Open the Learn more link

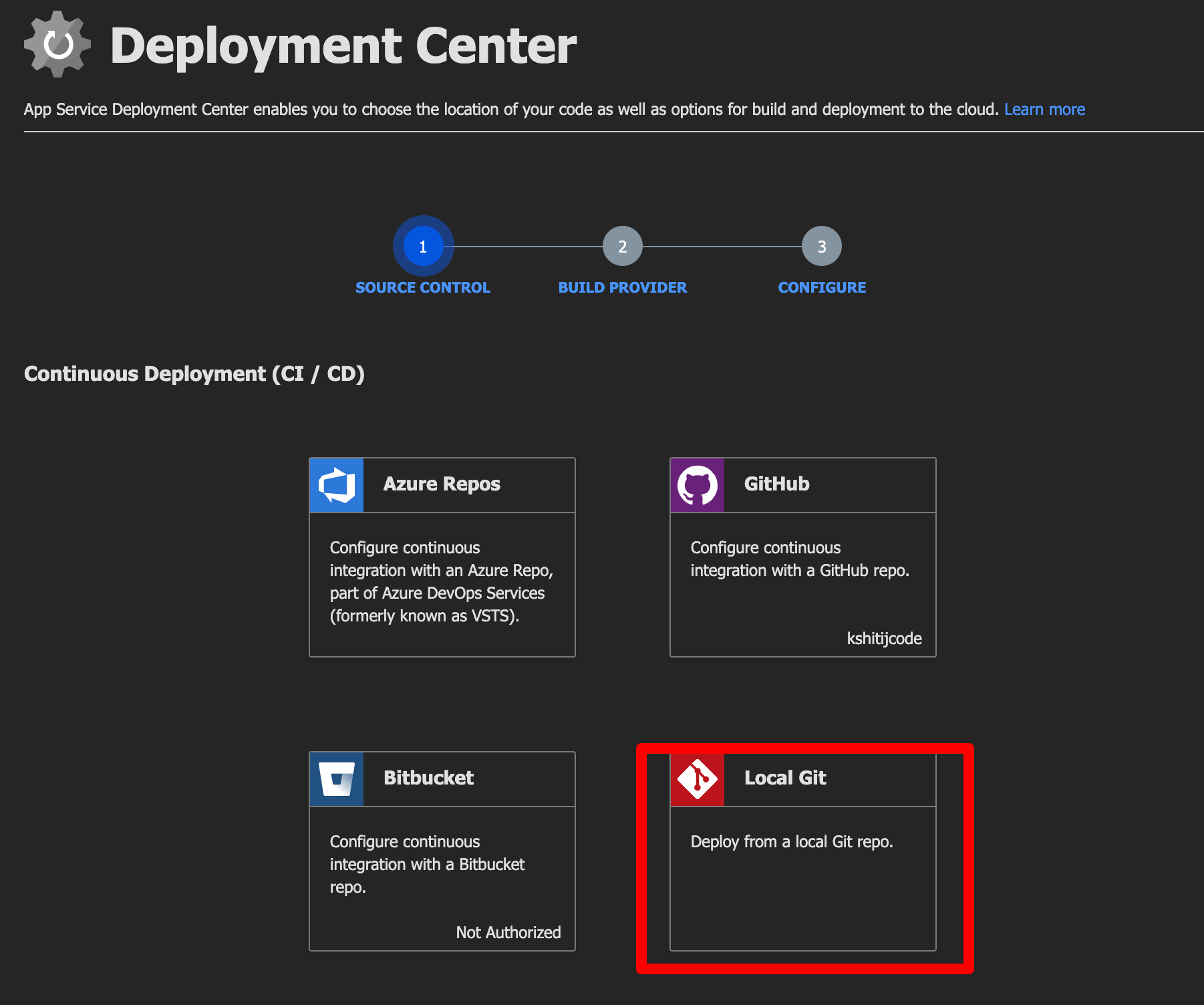pyautogui.click(x=1044, y=109)
